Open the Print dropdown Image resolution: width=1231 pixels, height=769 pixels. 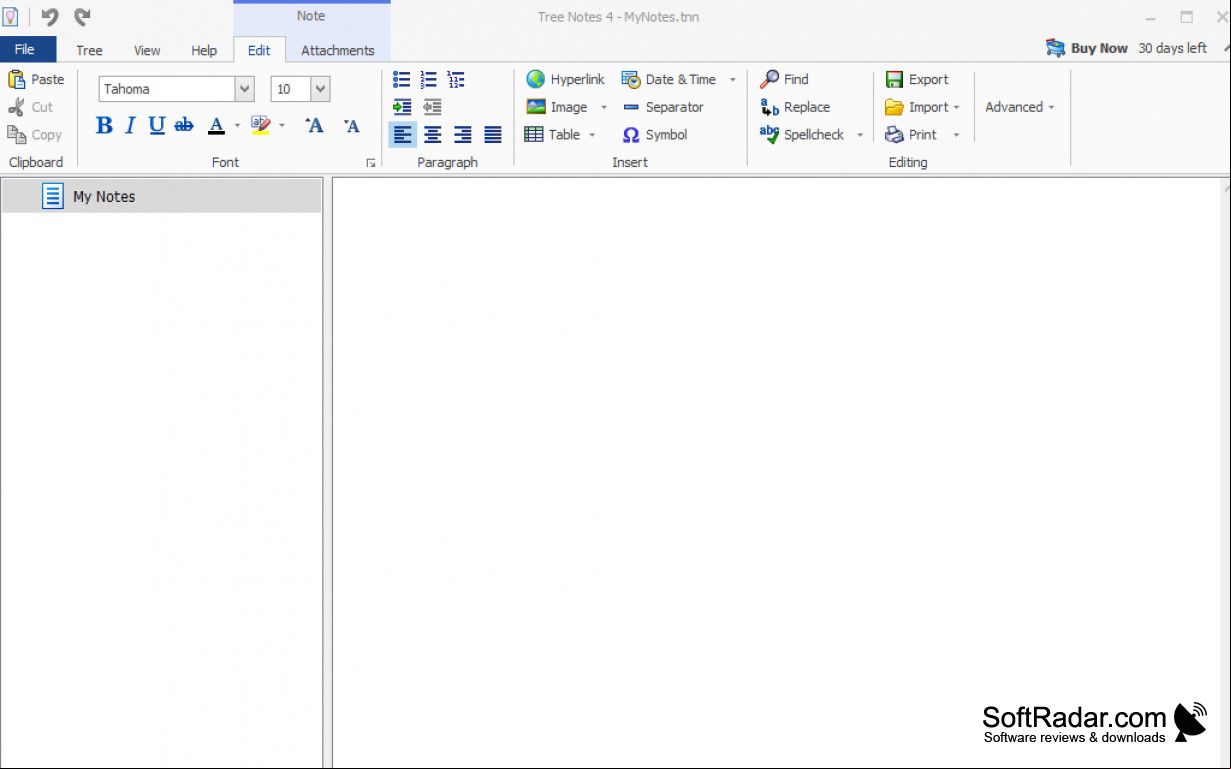click(x=956, y=135)
